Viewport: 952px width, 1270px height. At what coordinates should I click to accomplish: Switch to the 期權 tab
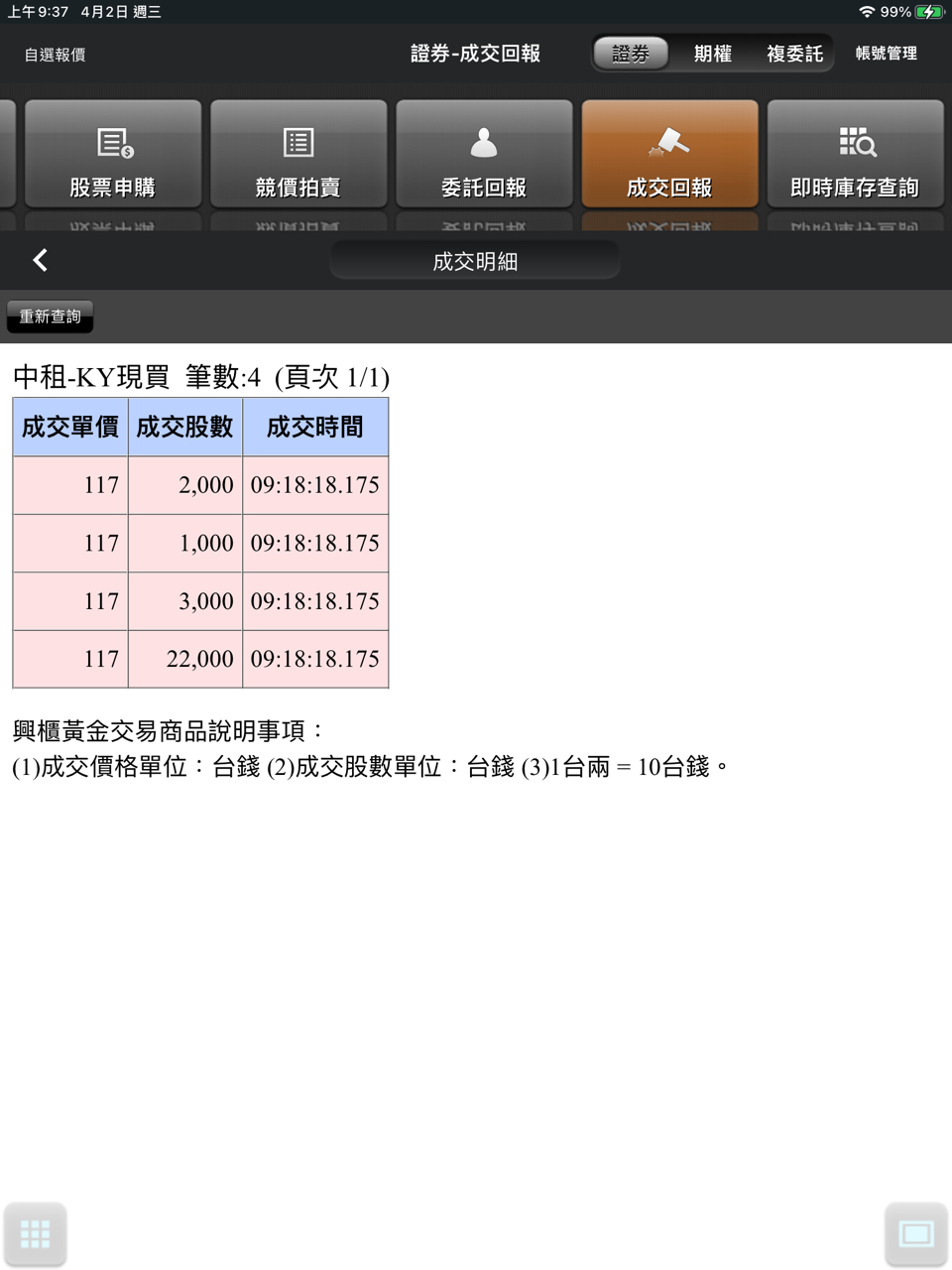pyautogui.click(x=712, y=54)
